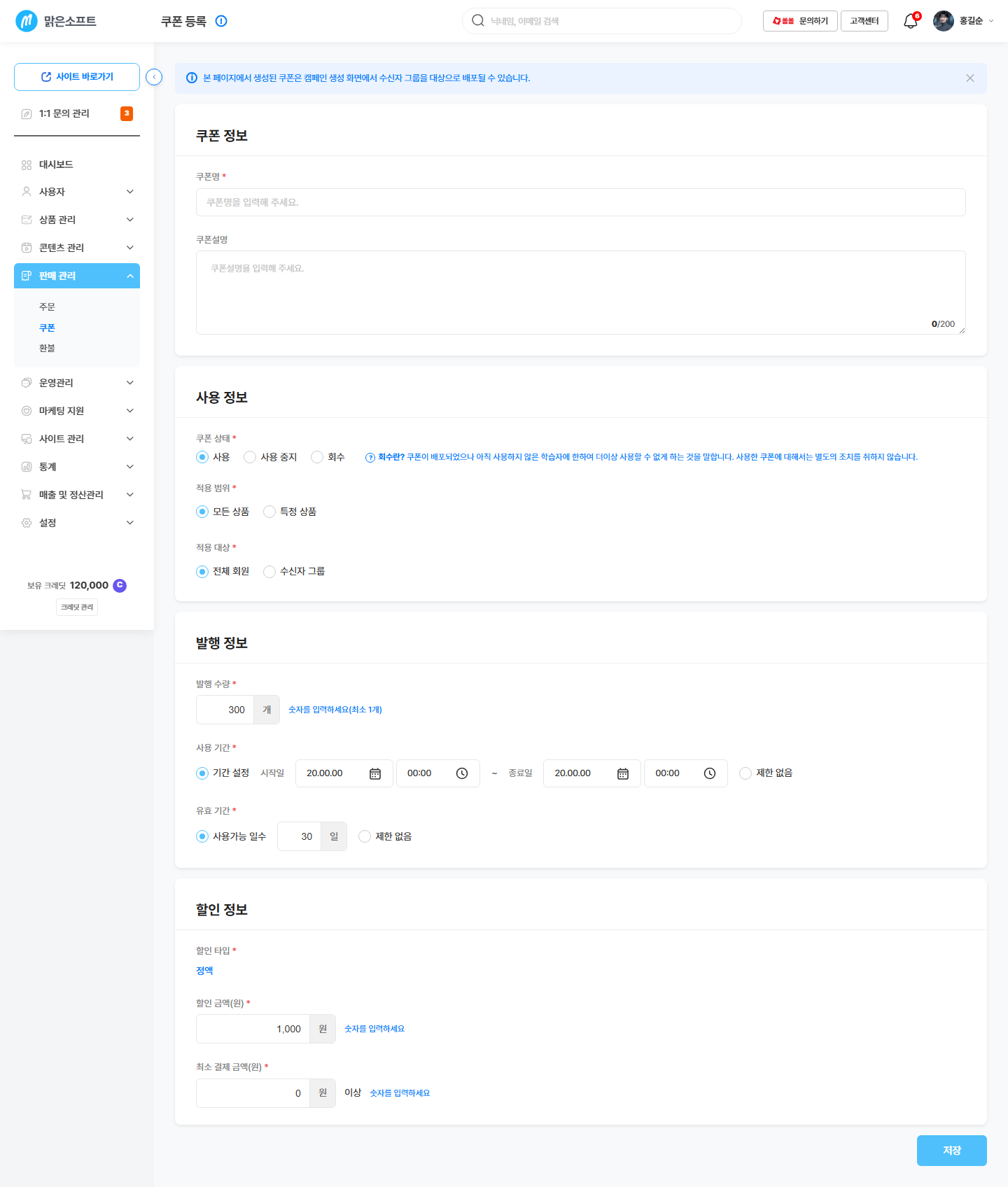Click the 사용자 person icon
This screenshot has height=1187, width=1008.
tap(27, 192)
